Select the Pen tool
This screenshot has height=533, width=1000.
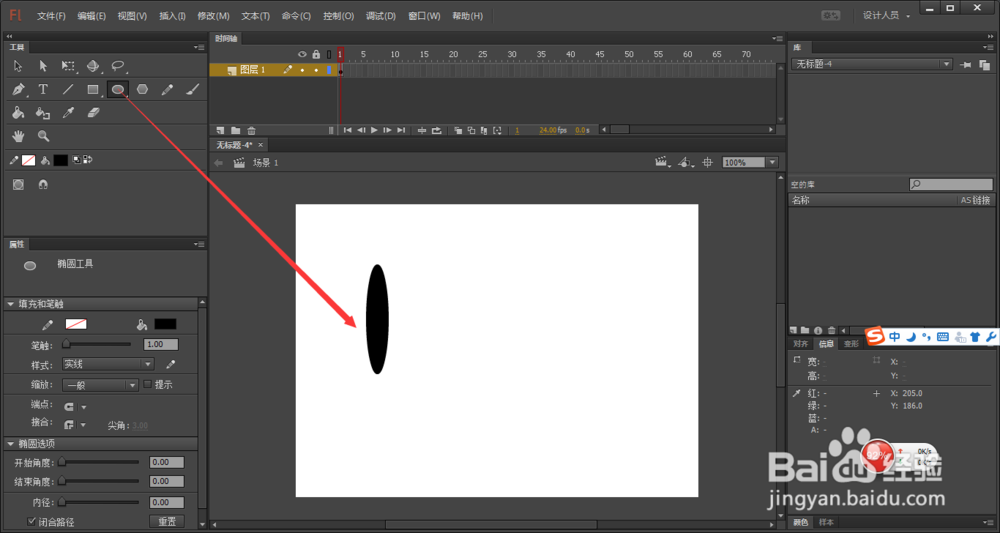(18, 90)
